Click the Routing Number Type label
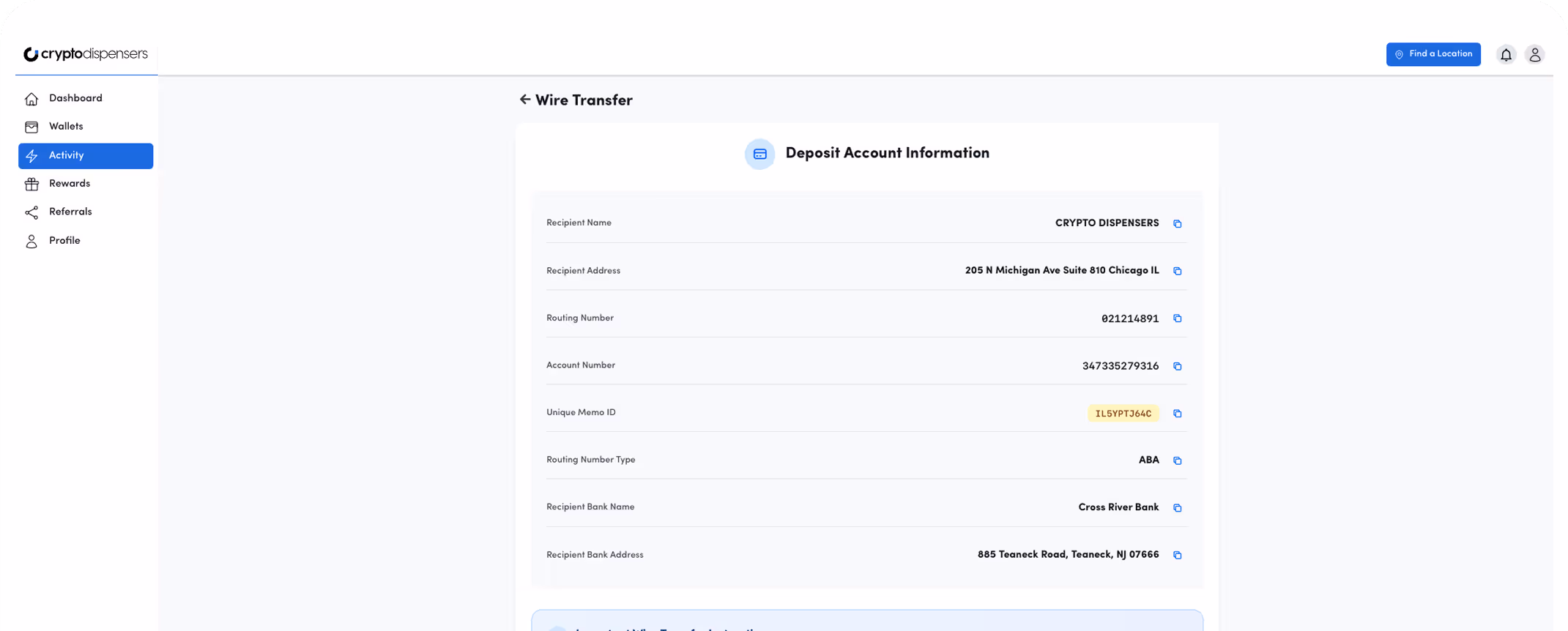Screen dimensions: 1568x631 [x=590, y=460]
